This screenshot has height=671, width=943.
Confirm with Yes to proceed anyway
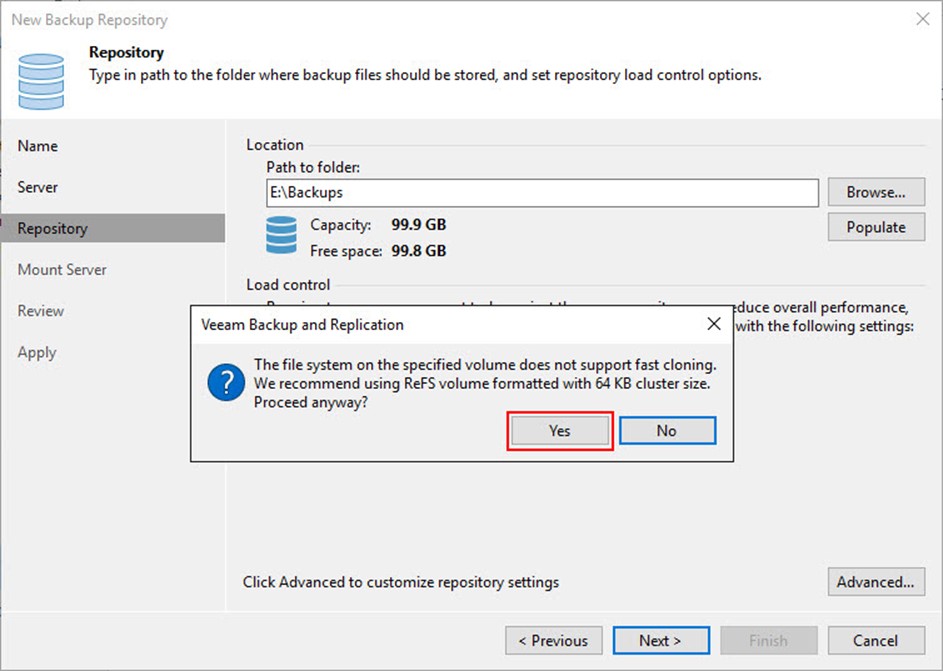click(x=559, y=430)
